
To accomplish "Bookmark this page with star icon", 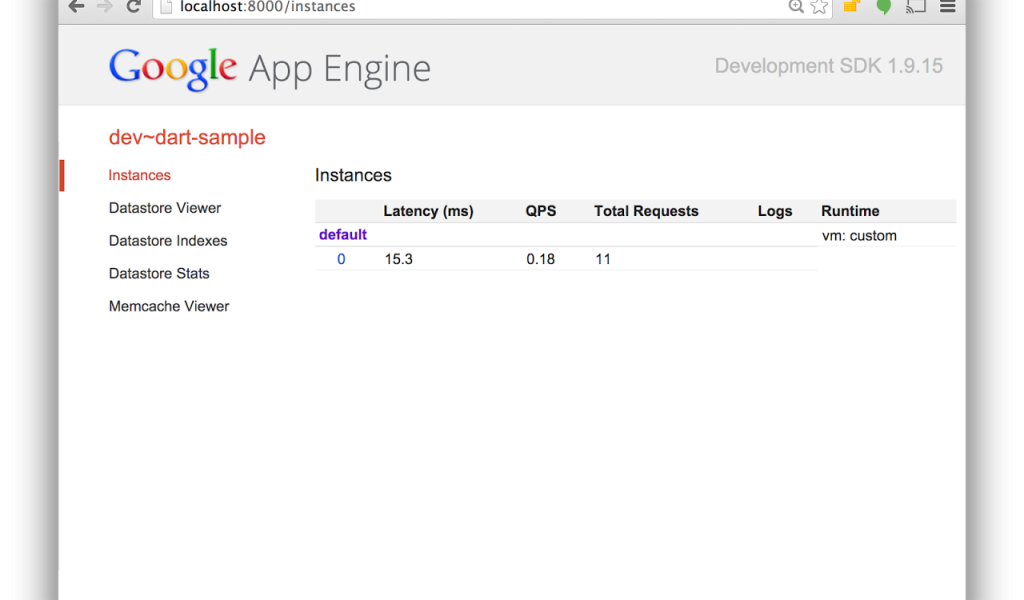I will point(819,7).
